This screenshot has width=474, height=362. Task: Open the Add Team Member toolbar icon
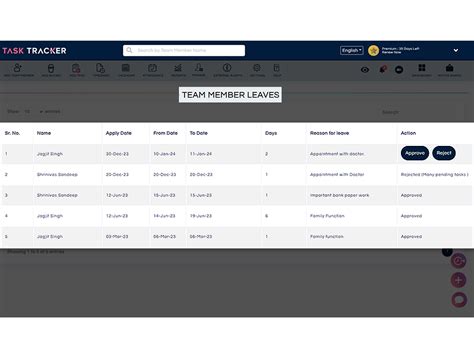pos(18,70)
